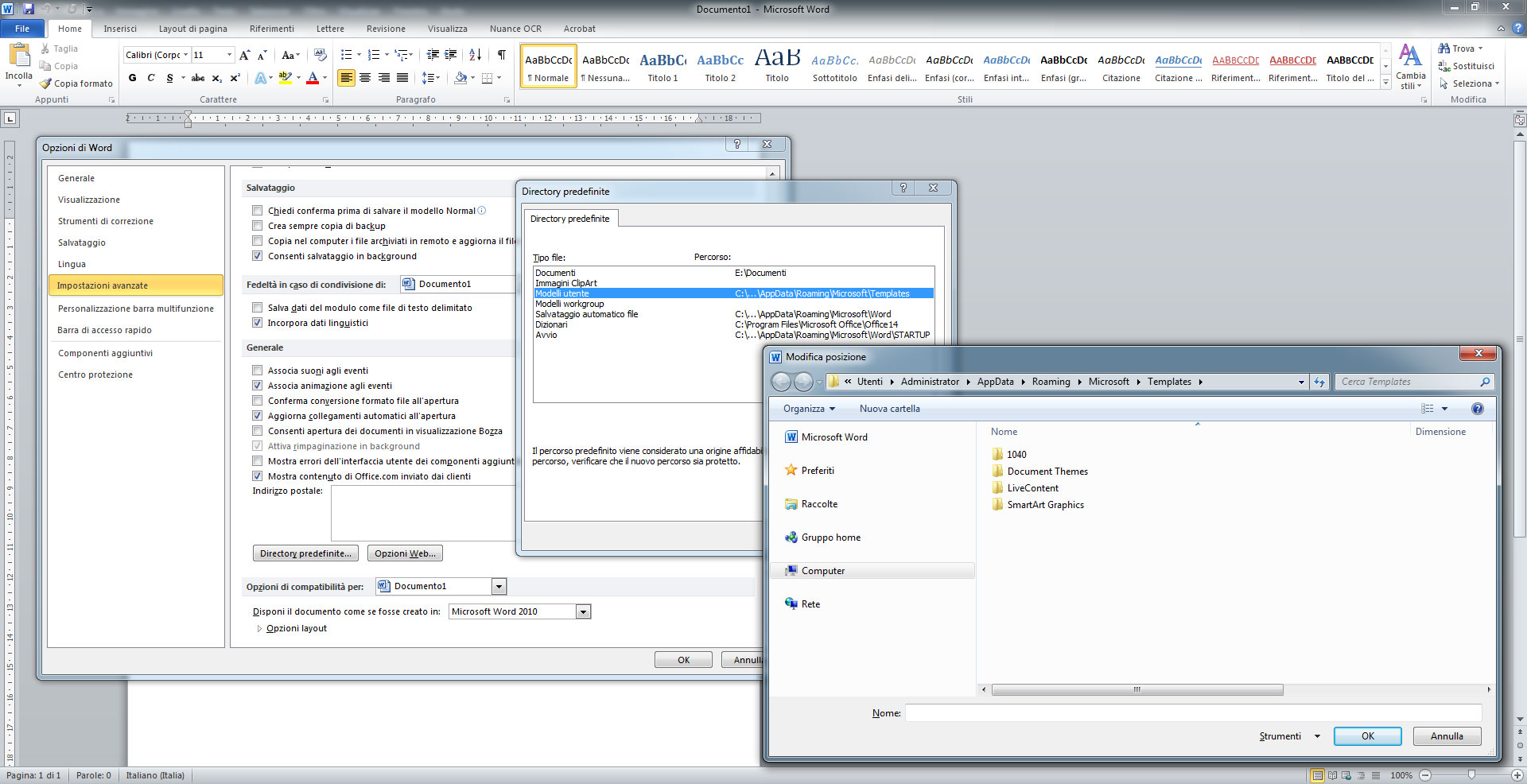1527x784 pixels.
Task: Toggle italic formatting C button
Action: pos(150,78)
